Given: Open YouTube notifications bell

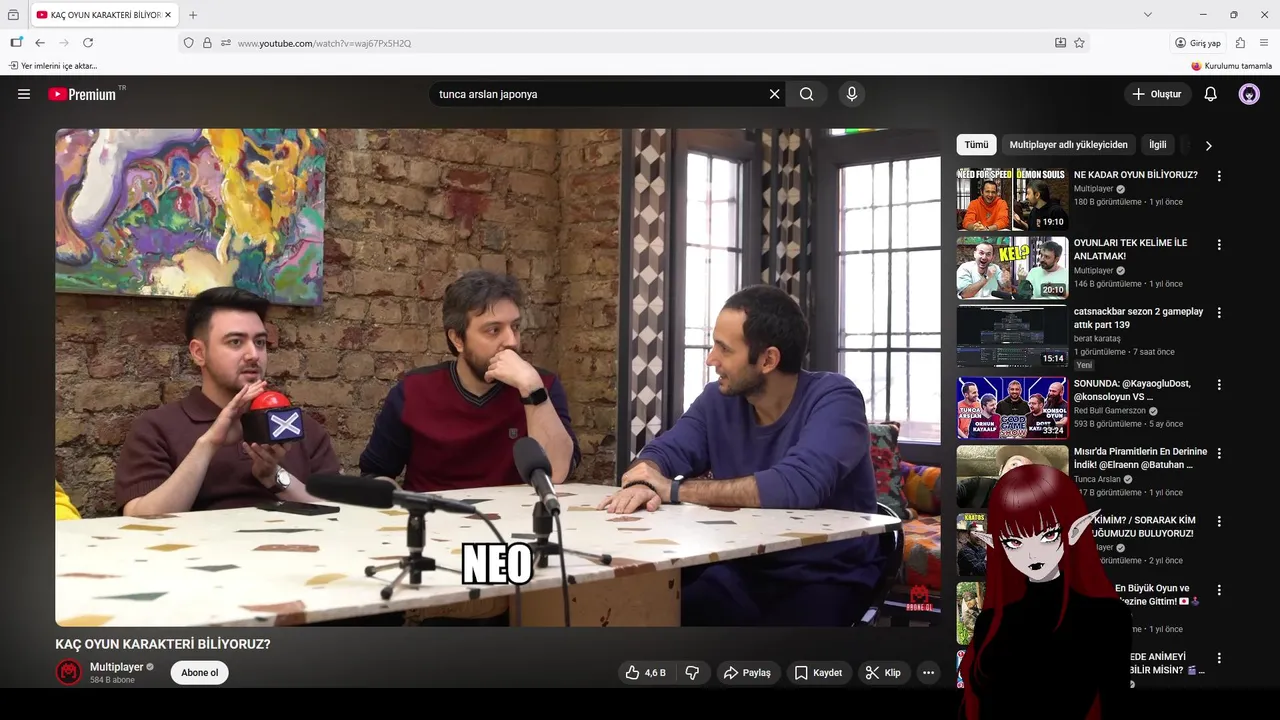Looking at the screenshot, I should 1210,94.
